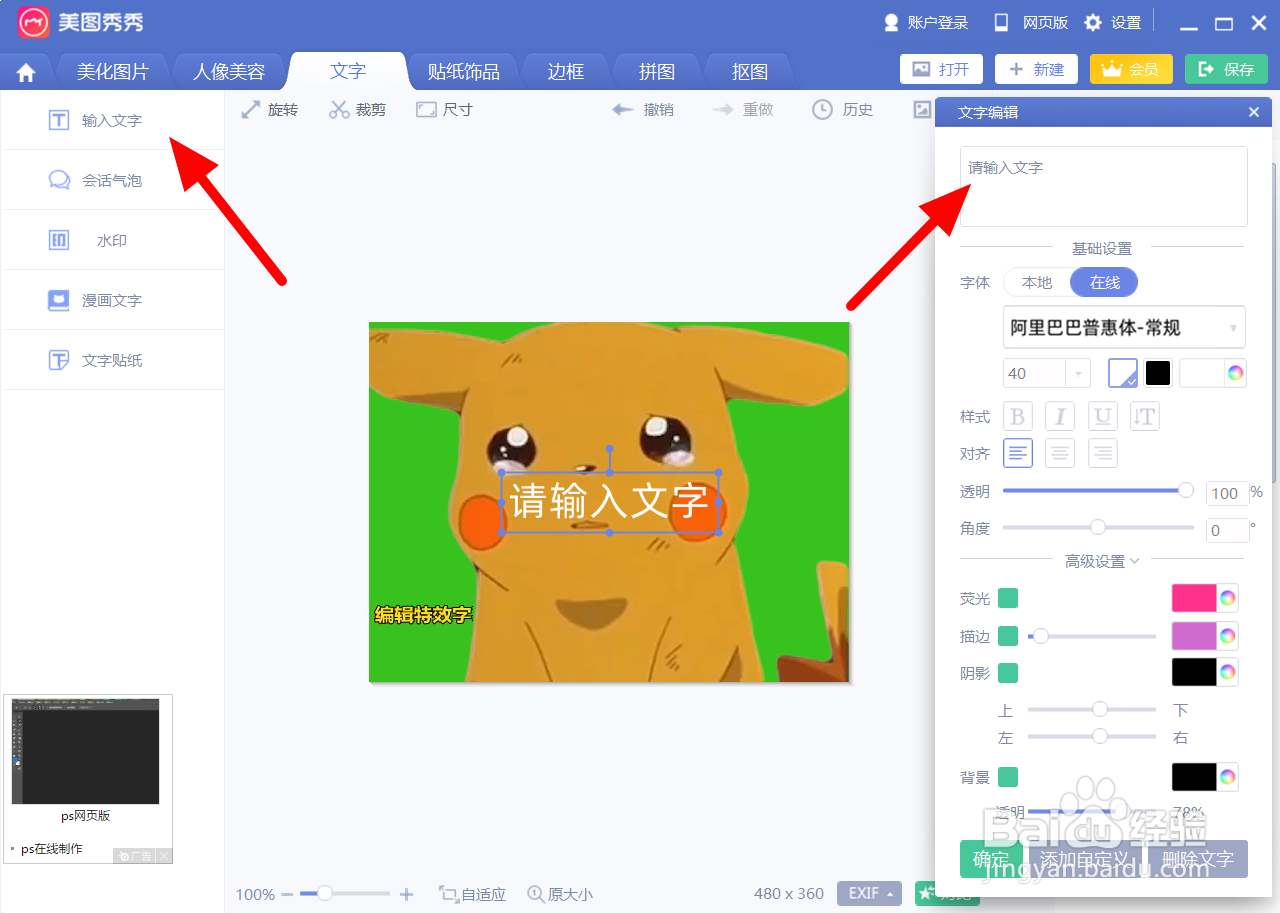Image resolution: width=1280 pixels, height=913 pixels.
Task: Open font dropdown 阿里巴巴普惠体-常规
Action: coord(1124,327)
